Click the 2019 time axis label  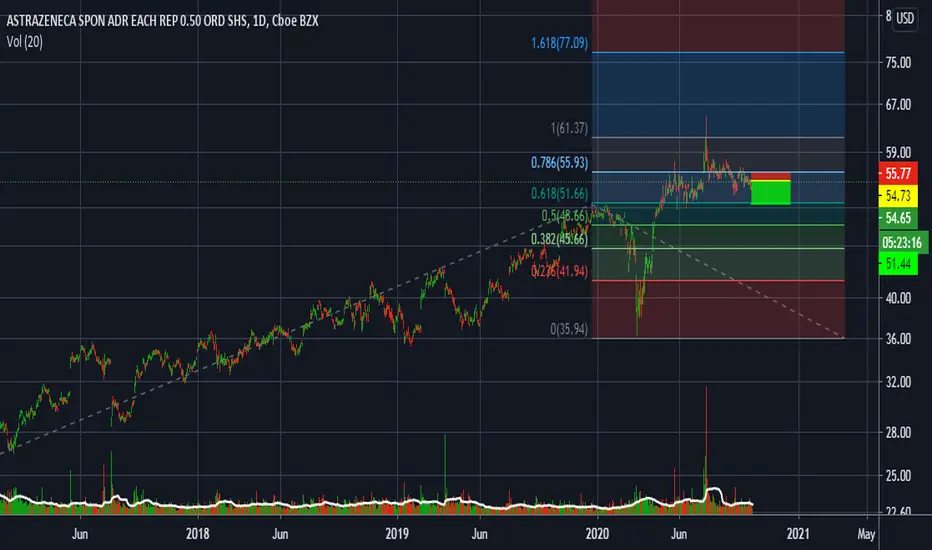(x=397, y=533)
